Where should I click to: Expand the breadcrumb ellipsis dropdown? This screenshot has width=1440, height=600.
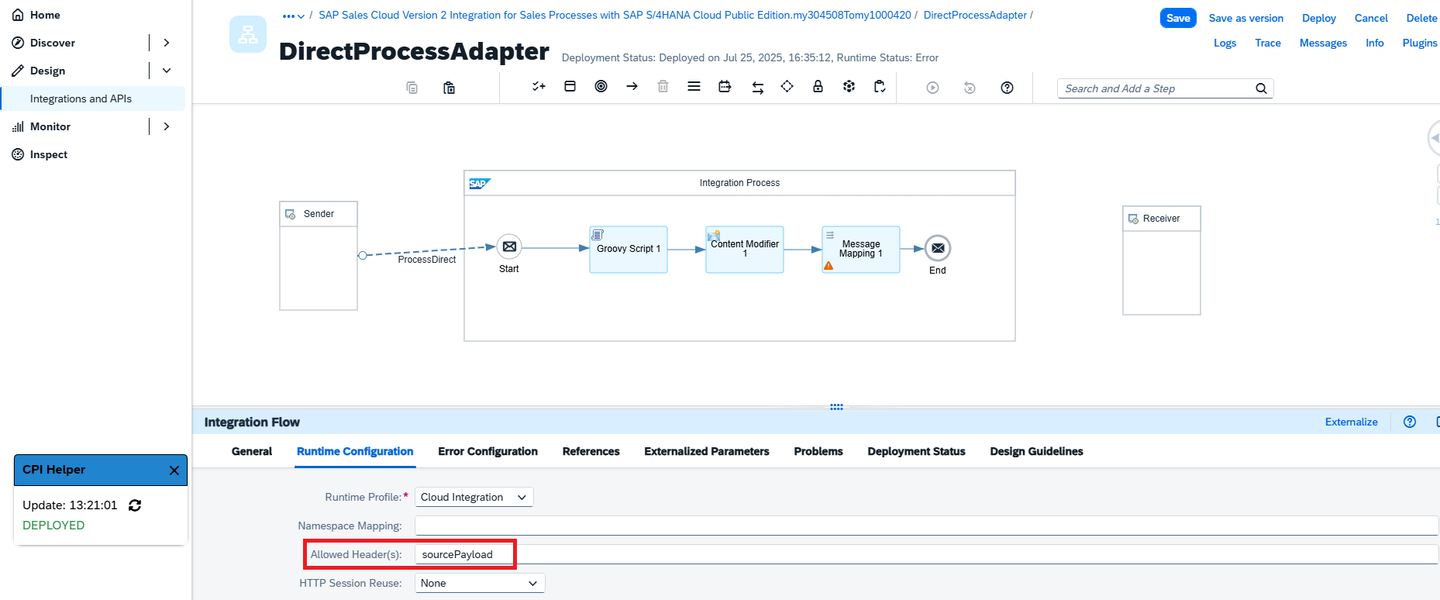point(293,16)
